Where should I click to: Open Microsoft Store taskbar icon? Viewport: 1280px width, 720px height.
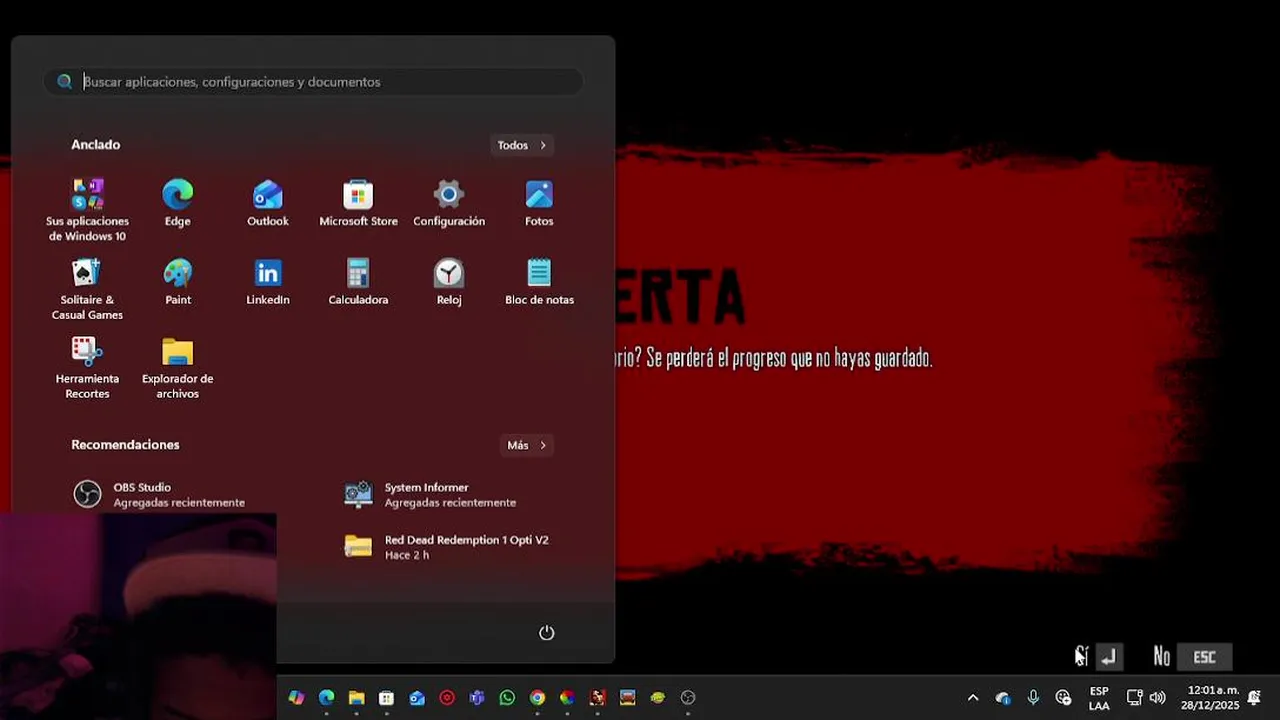click(386, 698)
